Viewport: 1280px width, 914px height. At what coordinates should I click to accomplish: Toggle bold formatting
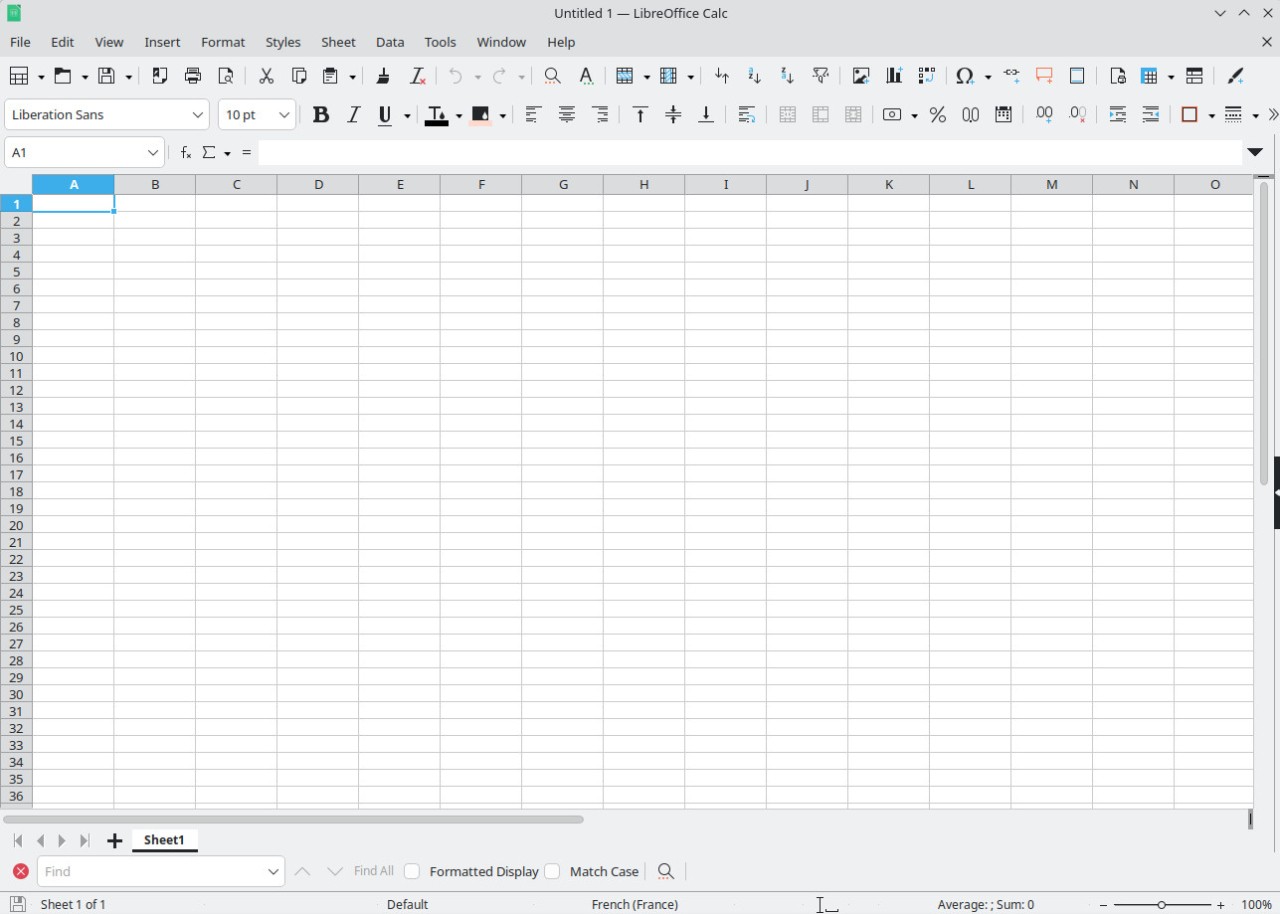coord(320,114)
